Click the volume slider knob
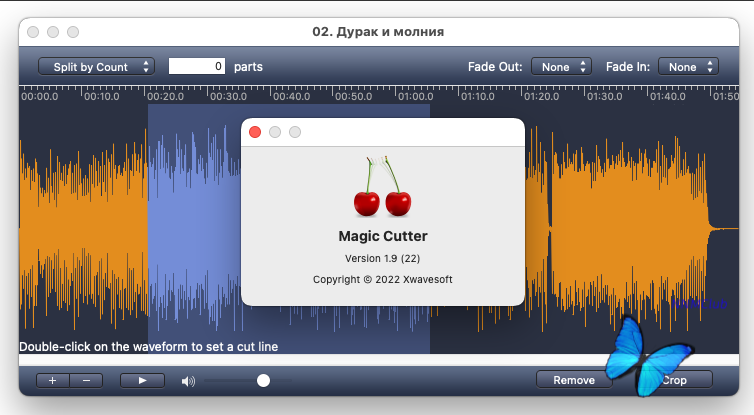The image size is (754, 415). 263,380
